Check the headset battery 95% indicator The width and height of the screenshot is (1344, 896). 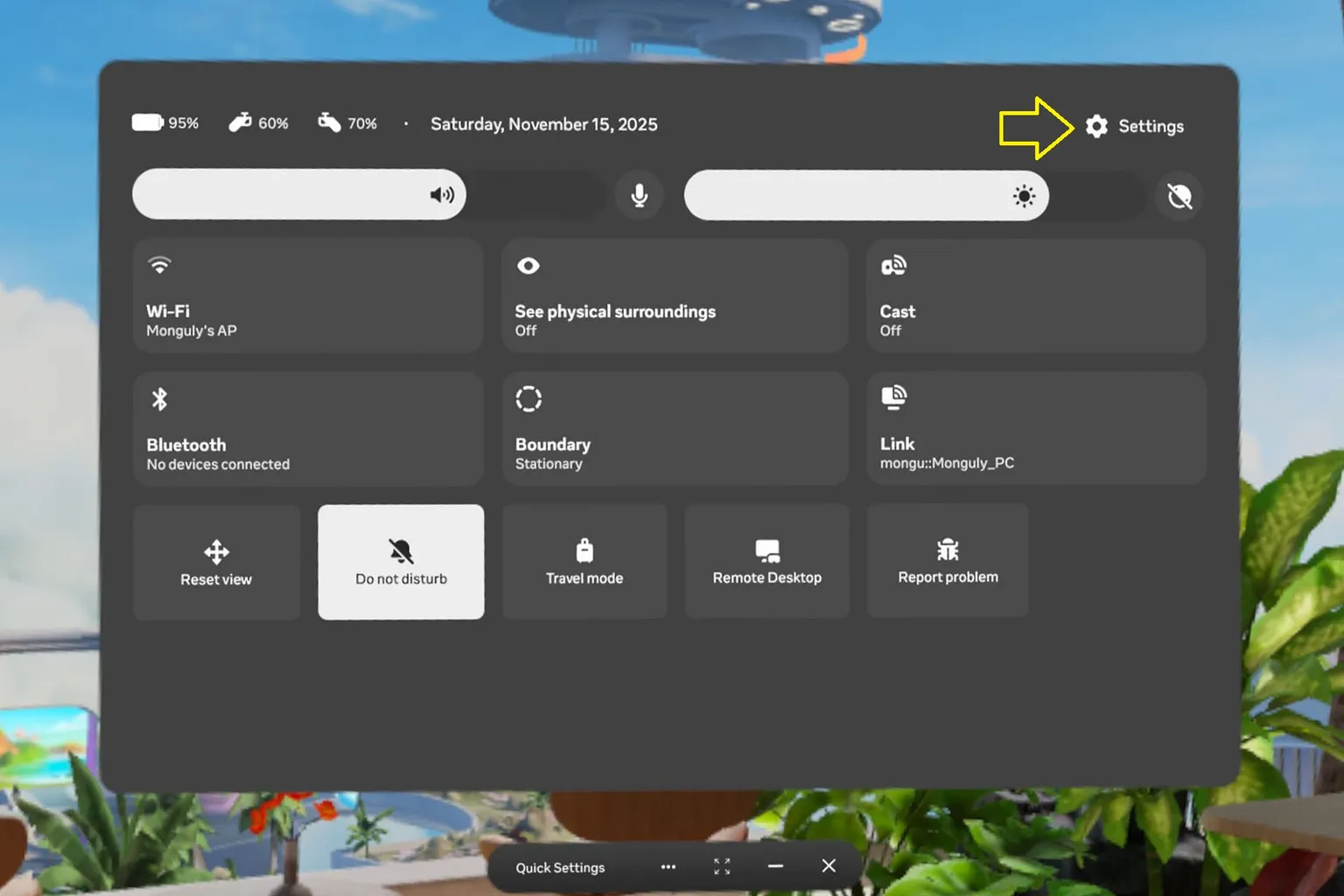click(165, 122)
